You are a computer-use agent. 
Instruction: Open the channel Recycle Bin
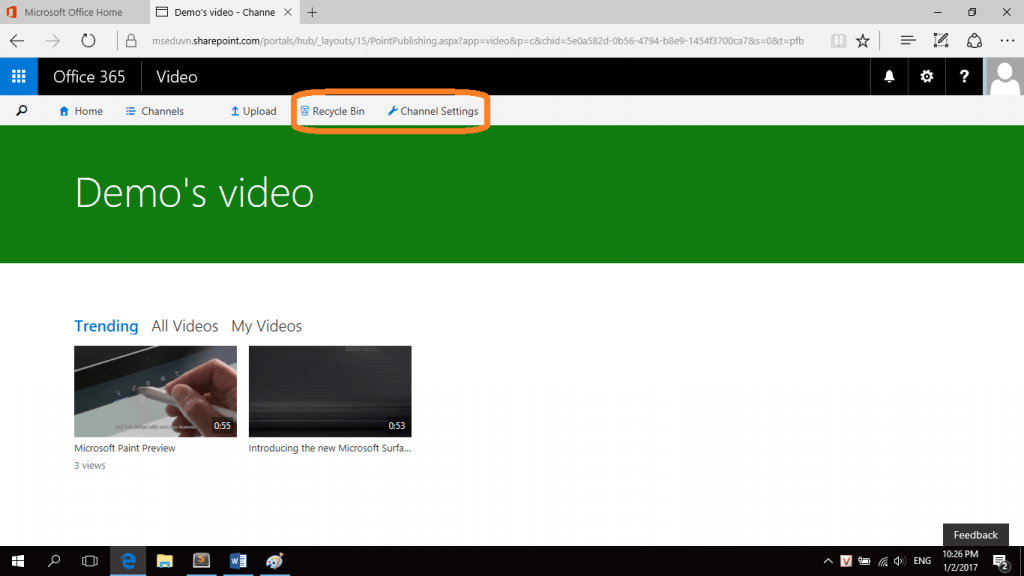pos(332,111)
